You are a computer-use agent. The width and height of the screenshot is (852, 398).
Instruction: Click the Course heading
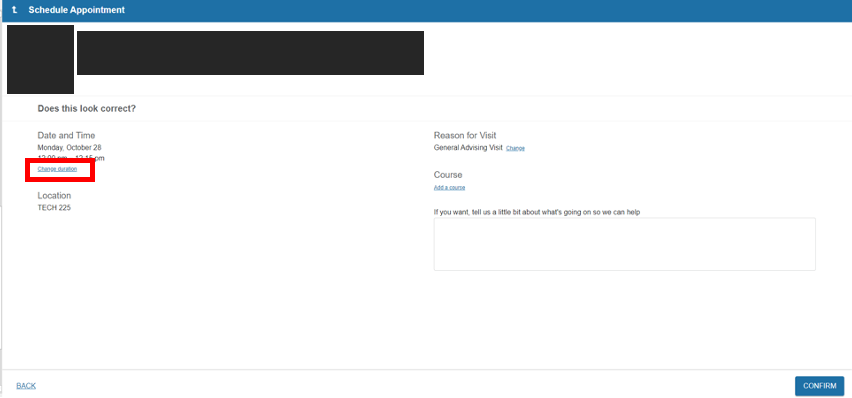[x=448, y=175]
